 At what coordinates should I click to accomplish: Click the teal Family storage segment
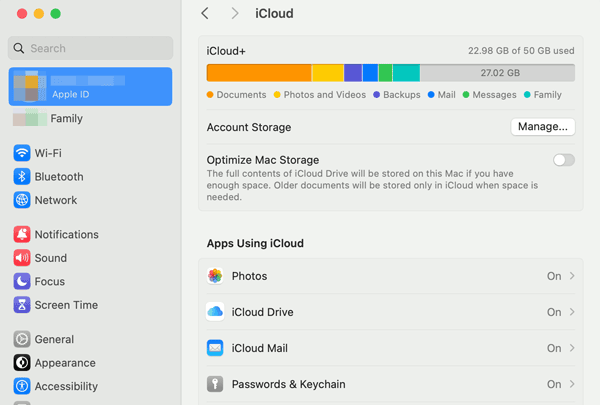point(406,73)
